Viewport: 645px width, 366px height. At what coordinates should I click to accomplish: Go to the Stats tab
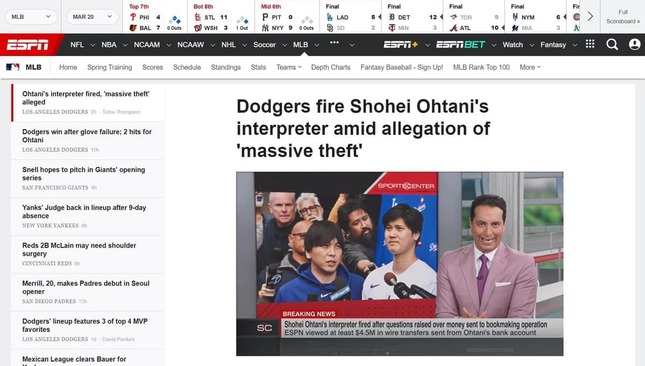click(x=258, y=67)
